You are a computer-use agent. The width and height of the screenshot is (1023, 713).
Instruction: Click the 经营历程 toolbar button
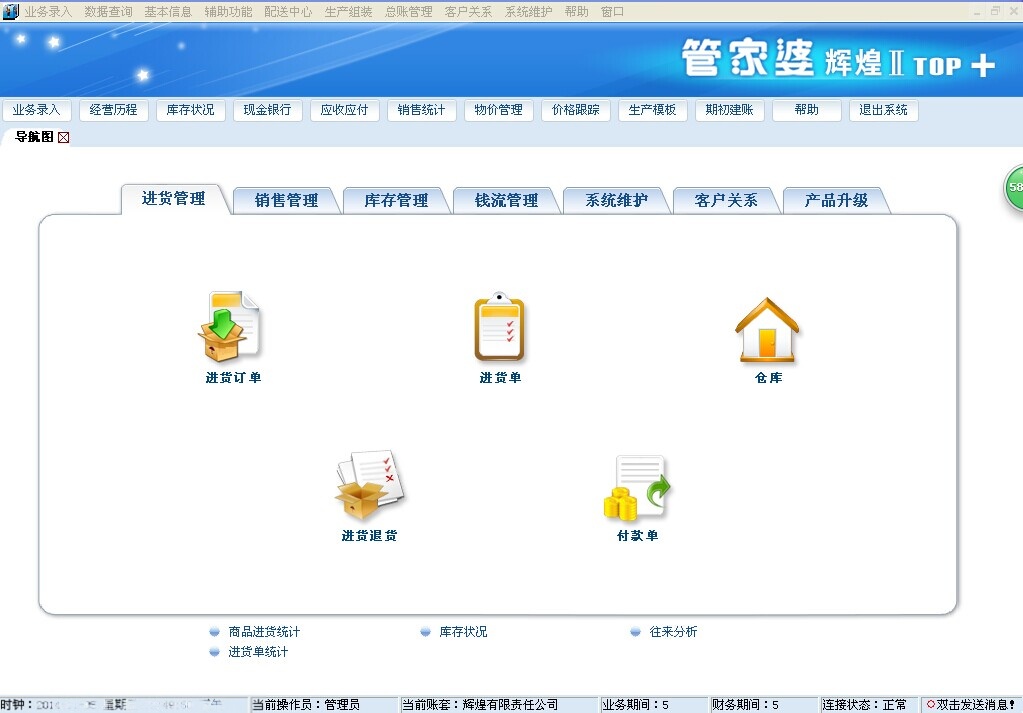click(113, 110)
